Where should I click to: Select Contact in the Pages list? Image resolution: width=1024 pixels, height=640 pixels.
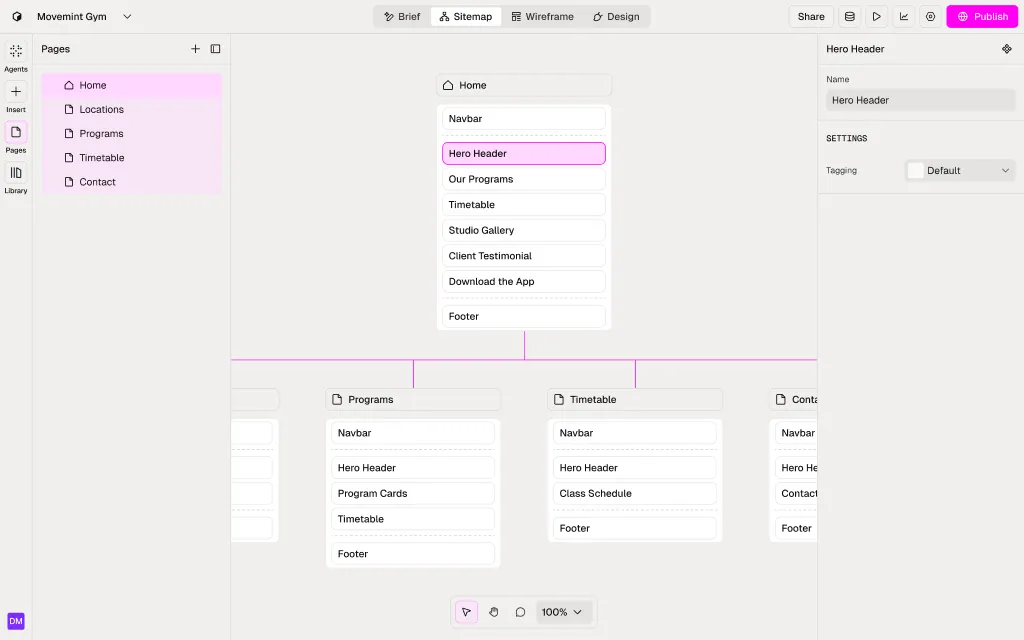(131, 182)
